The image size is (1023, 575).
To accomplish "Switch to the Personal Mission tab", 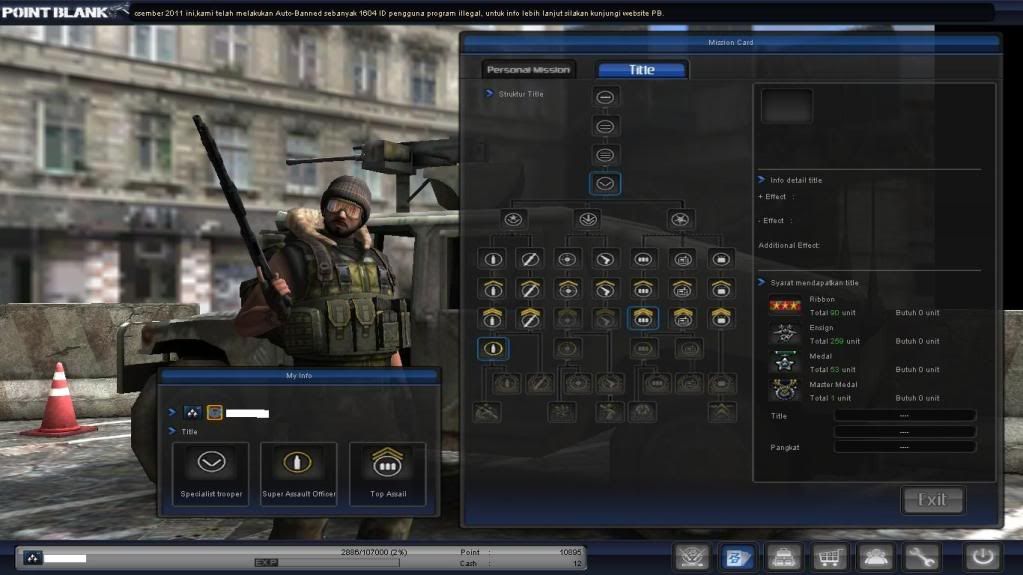I will [x=528, y=69].
